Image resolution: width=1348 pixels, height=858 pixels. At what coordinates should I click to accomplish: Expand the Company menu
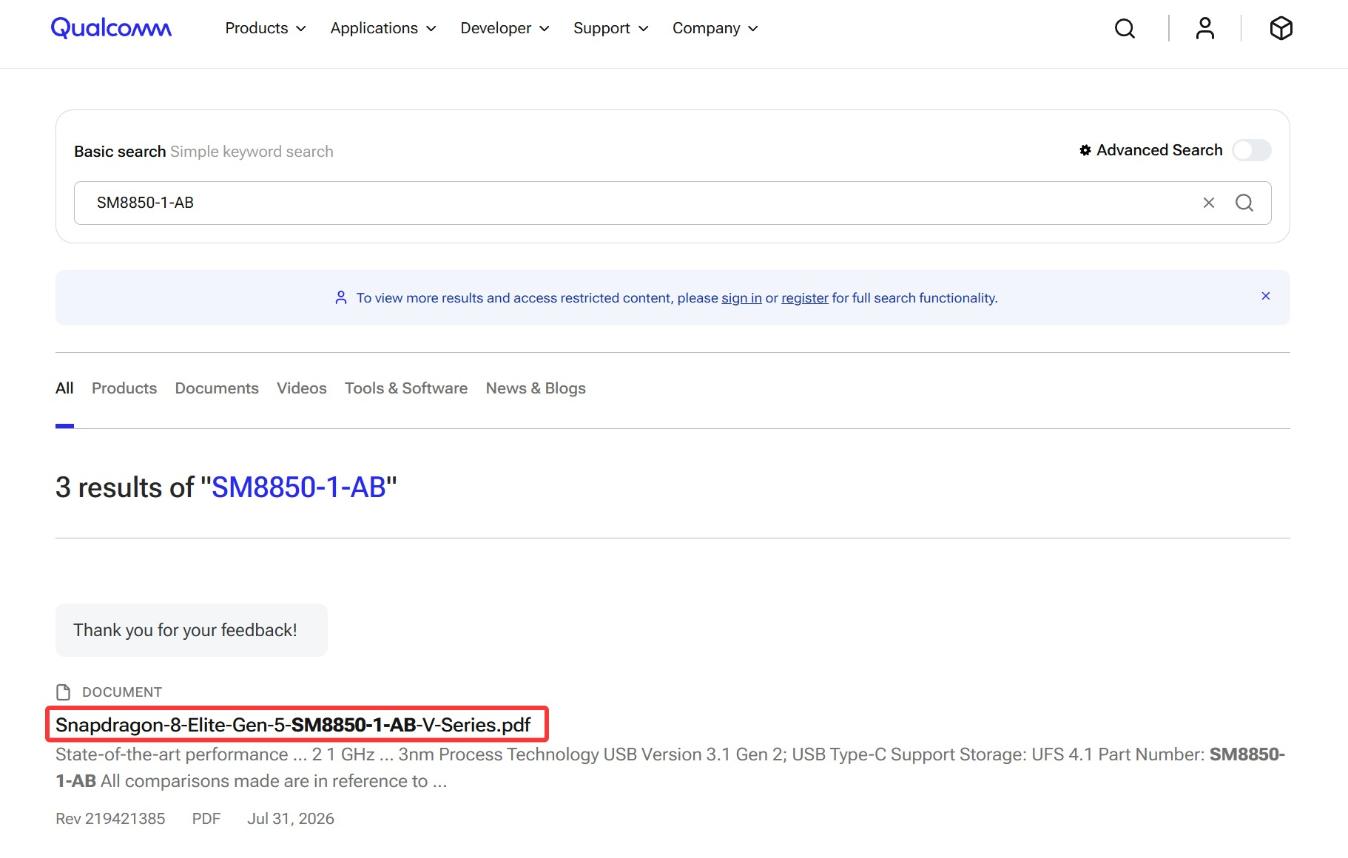coord(715,28)
